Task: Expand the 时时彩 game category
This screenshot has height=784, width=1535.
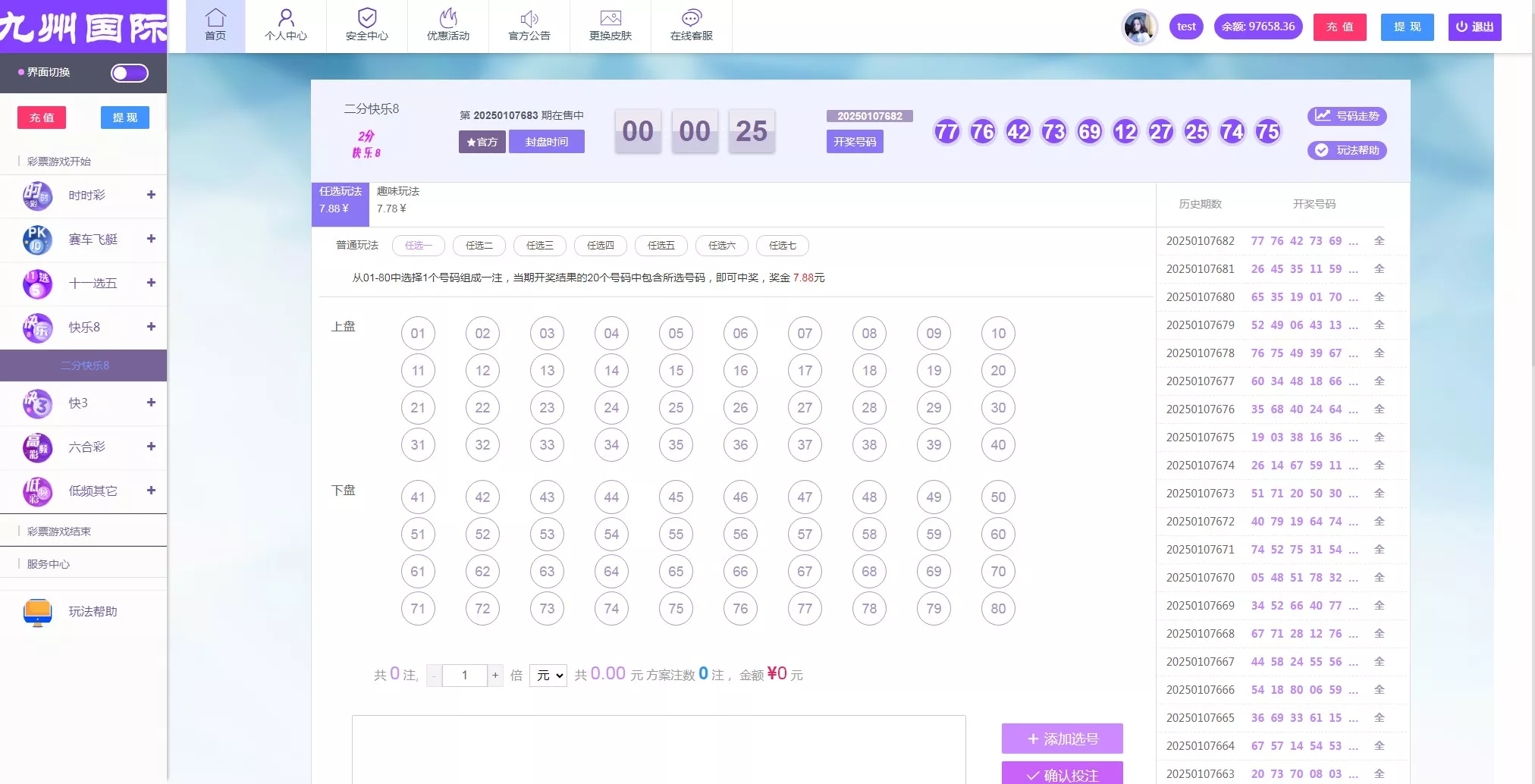Action: point(151,195)
